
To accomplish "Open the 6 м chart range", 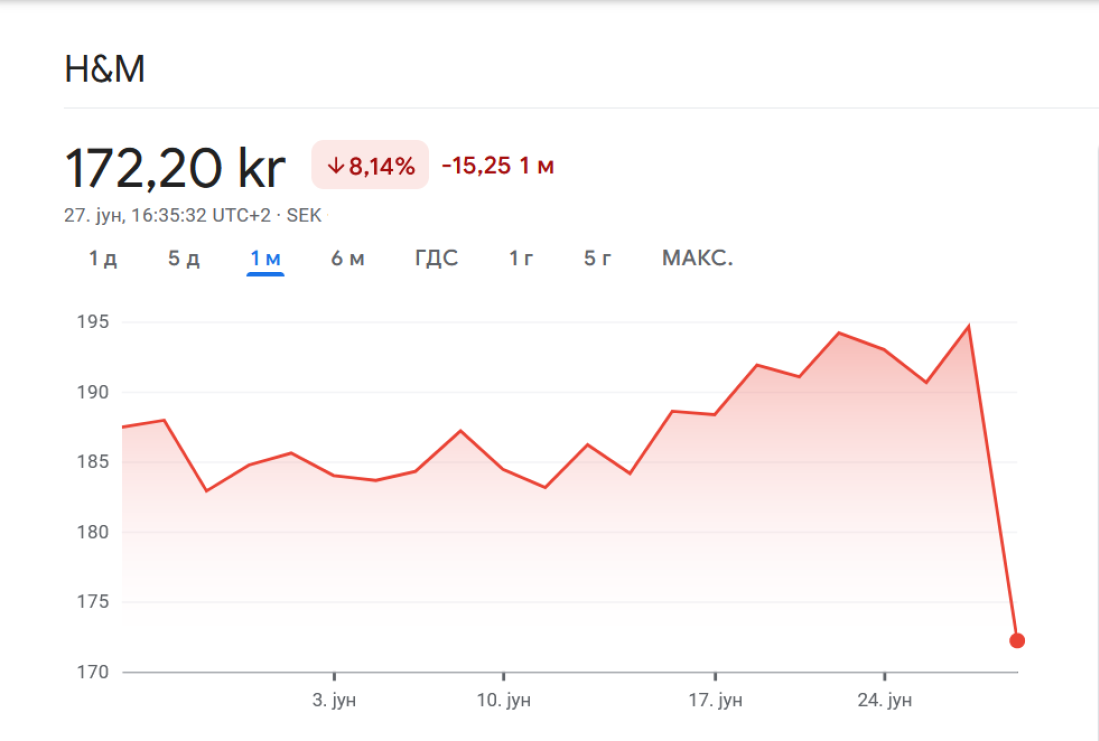I will click(348, 259).
